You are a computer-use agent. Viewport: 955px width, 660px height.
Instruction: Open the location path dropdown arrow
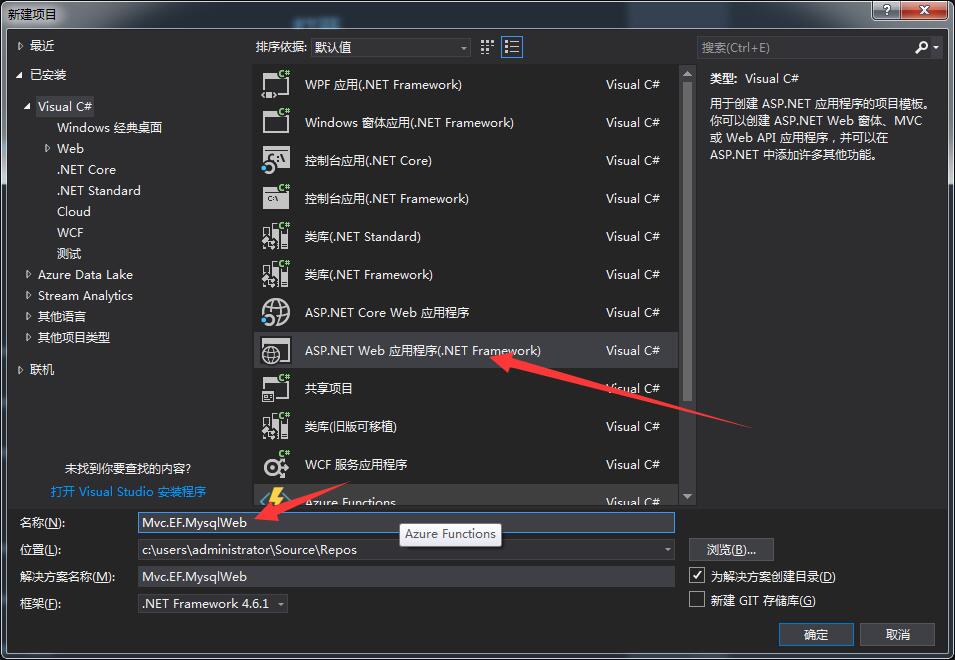[x=668, y=549]
